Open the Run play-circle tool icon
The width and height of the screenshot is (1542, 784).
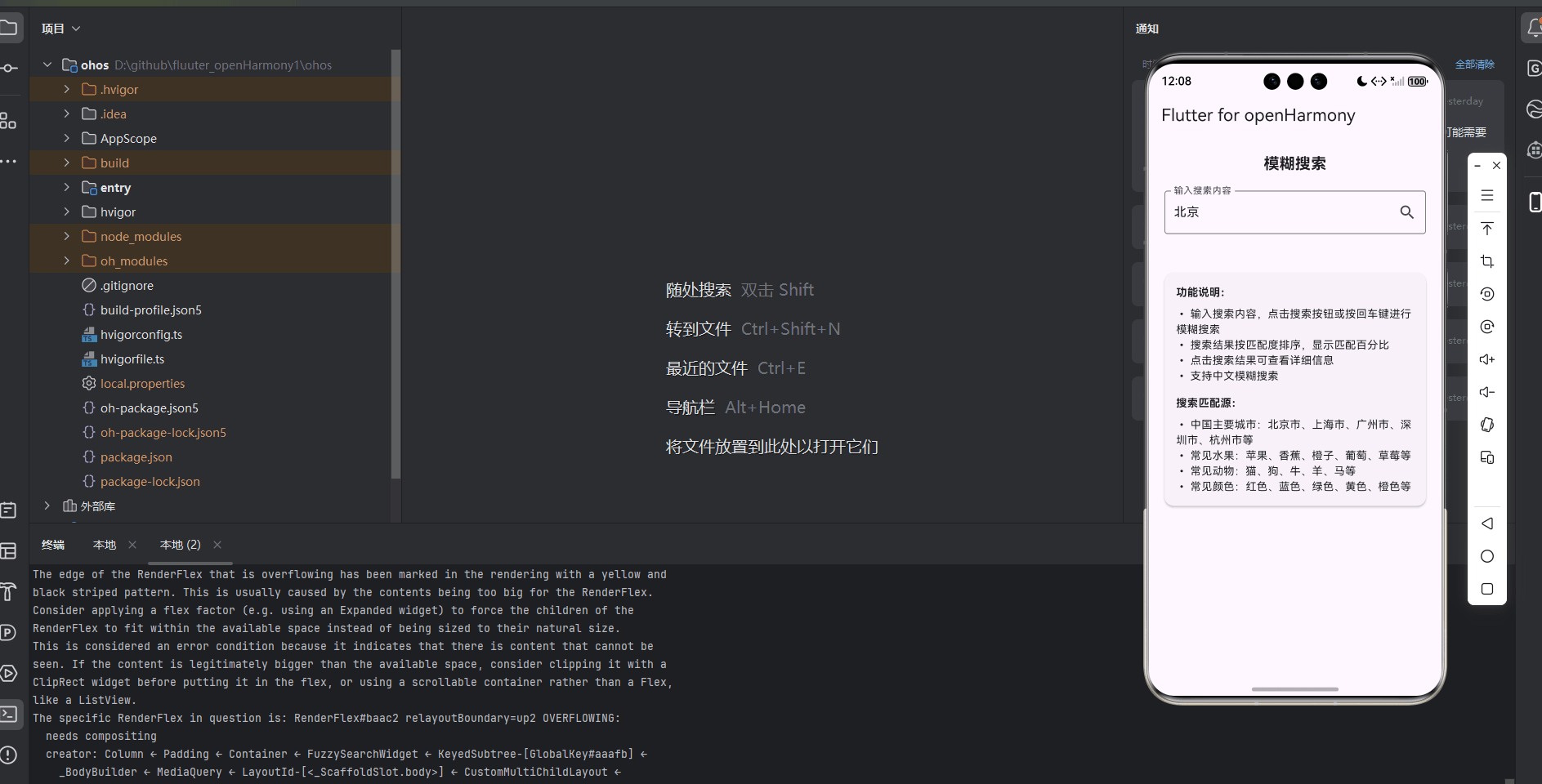[8, 674]
